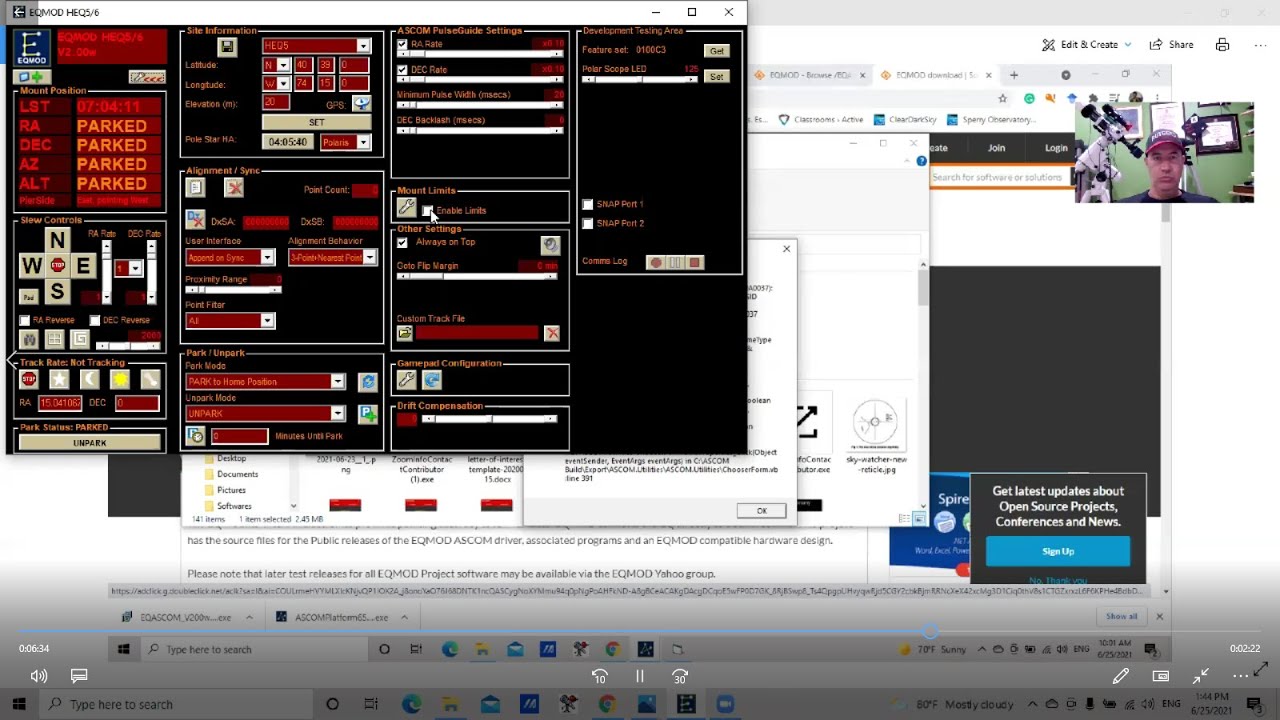Image resolution: width=1280 pixels, height=720 pixels.
Task: Open Unpark Mode dropdown
Action: point(337,414)
